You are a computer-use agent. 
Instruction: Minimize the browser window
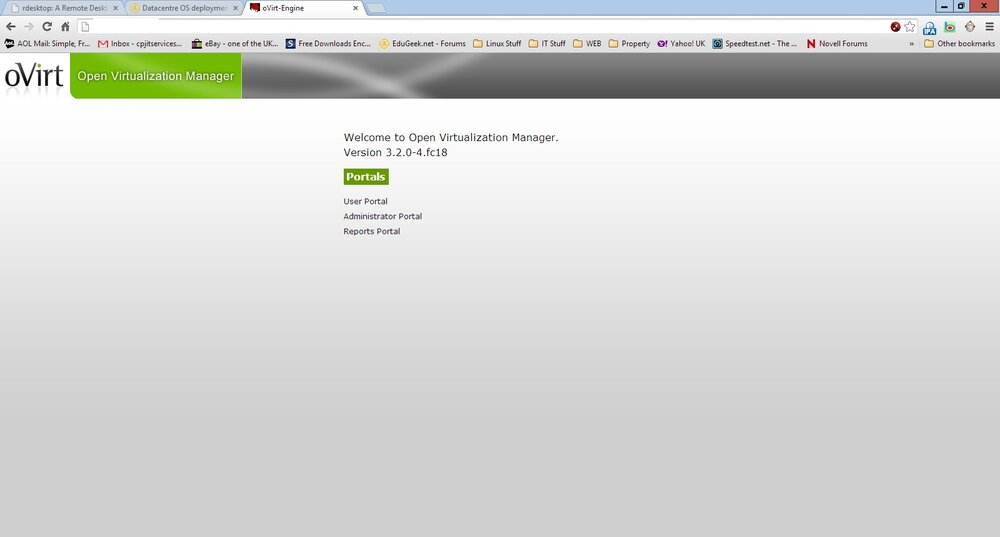(x=945, y=6)
